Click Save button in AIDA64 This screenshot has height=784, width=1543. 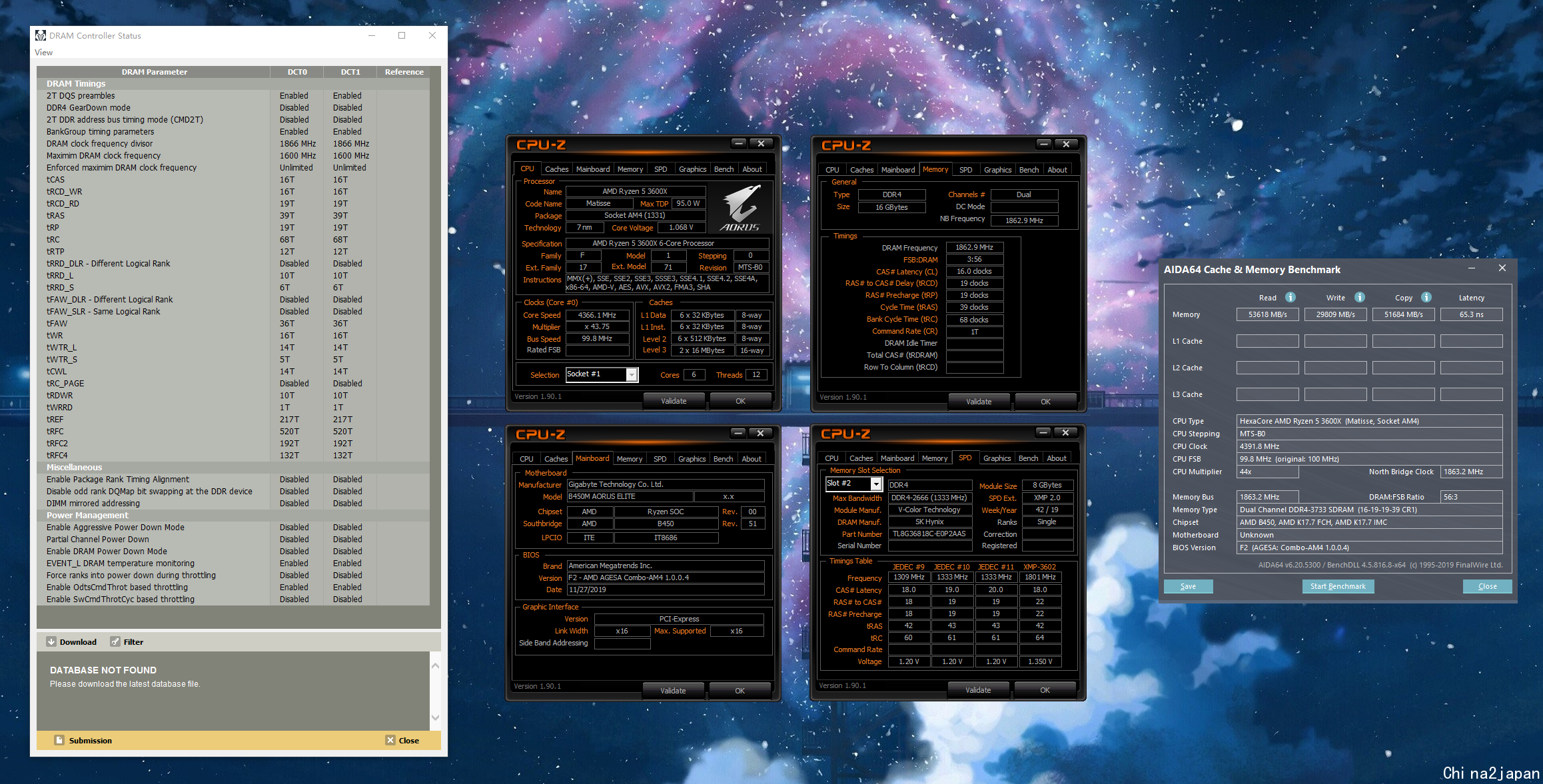[1188, 586]
